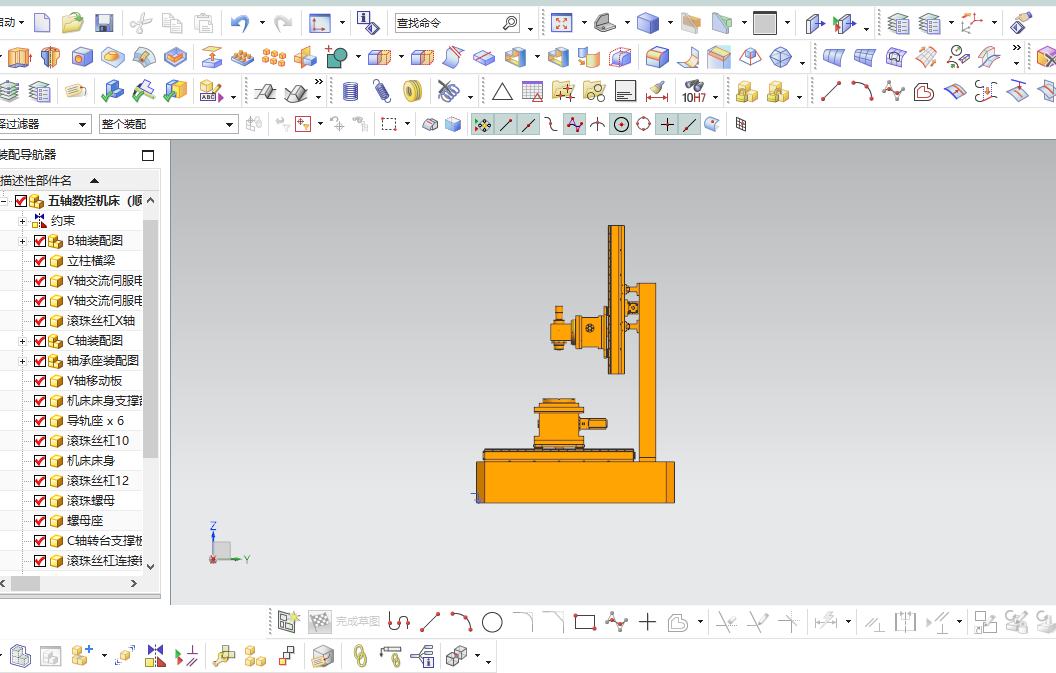
Task: Click the yellow coiled ring icon
Action: [412, 92]
